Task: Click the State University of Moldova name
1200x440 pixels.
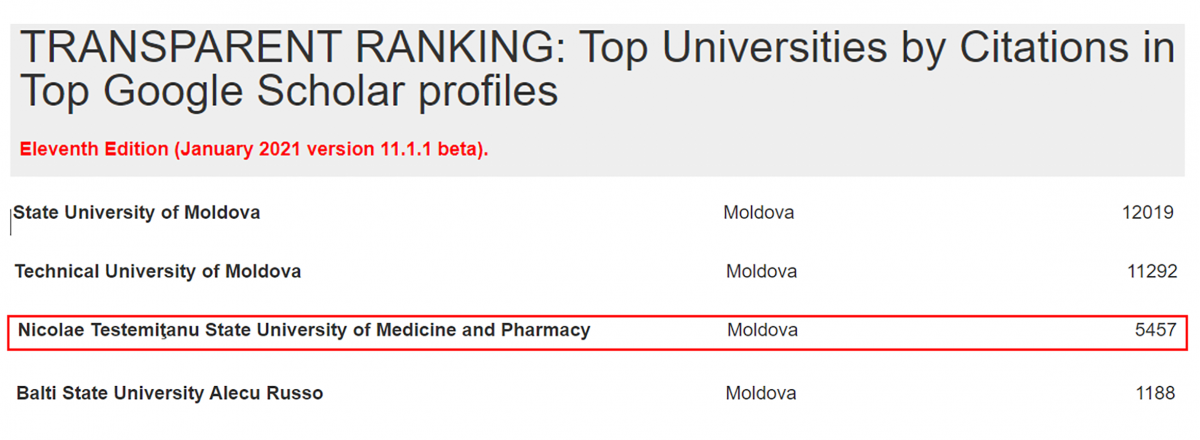Action: (137, 213)
